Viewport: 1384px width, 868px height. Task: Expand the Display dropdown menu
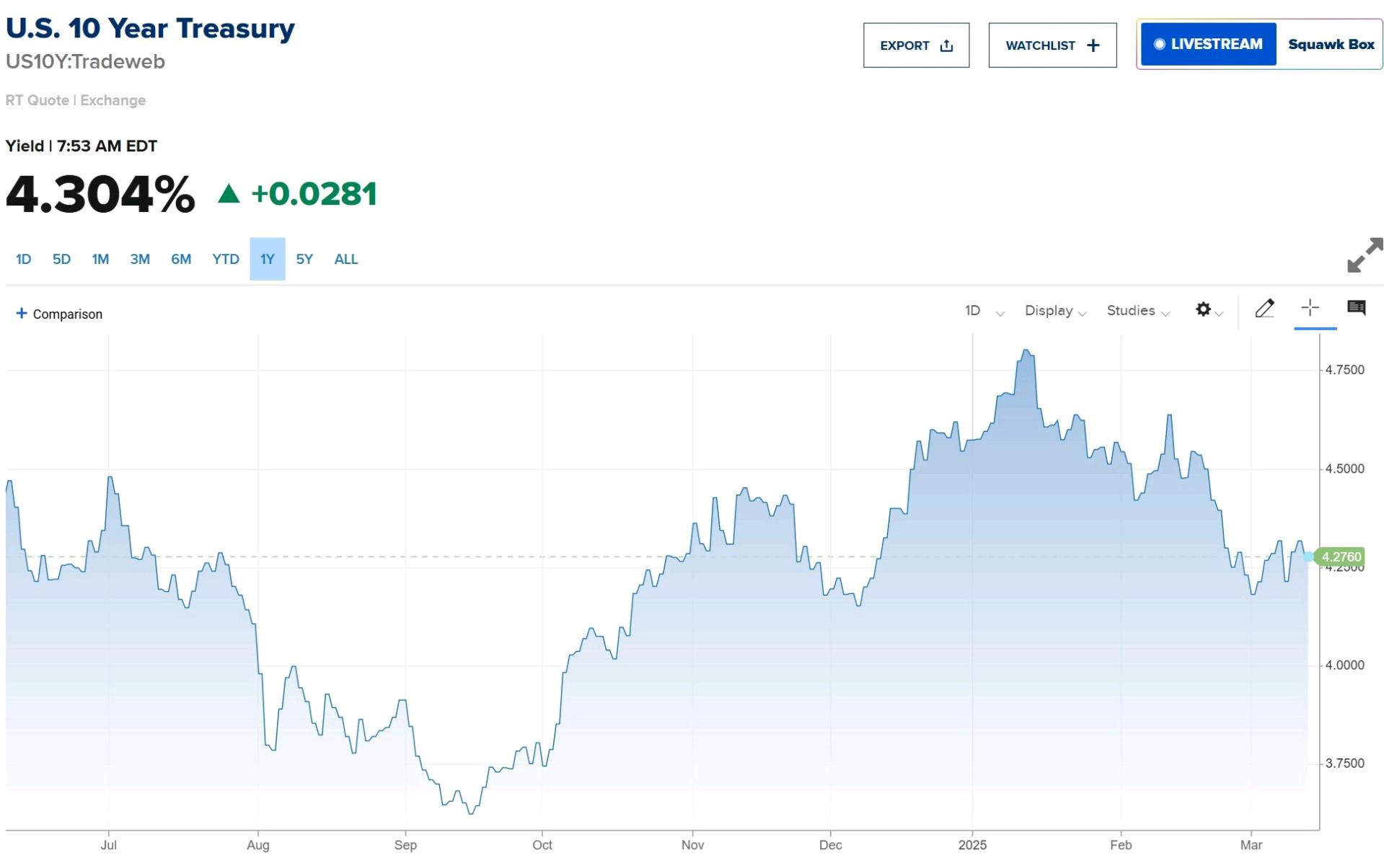(x=1055, y=311)
